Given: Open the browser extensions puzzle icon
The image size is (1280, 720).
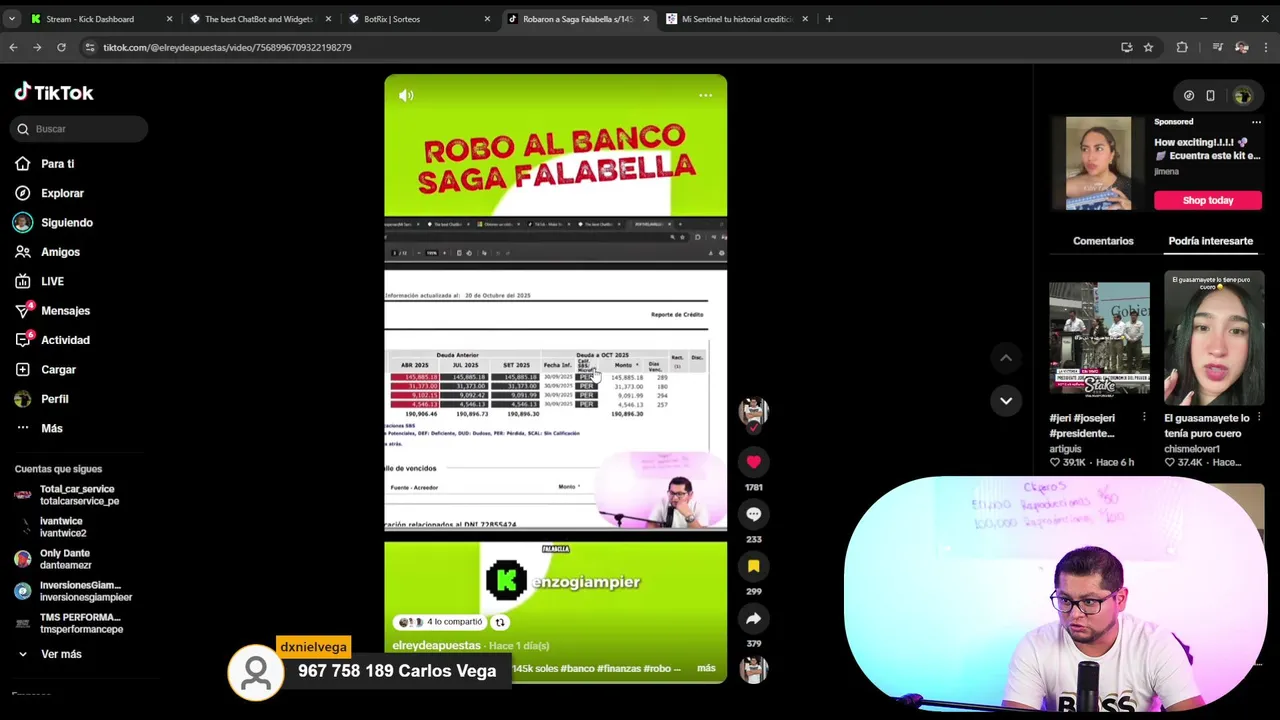Looking at the screenshot, I should (x=1182, y=47).
